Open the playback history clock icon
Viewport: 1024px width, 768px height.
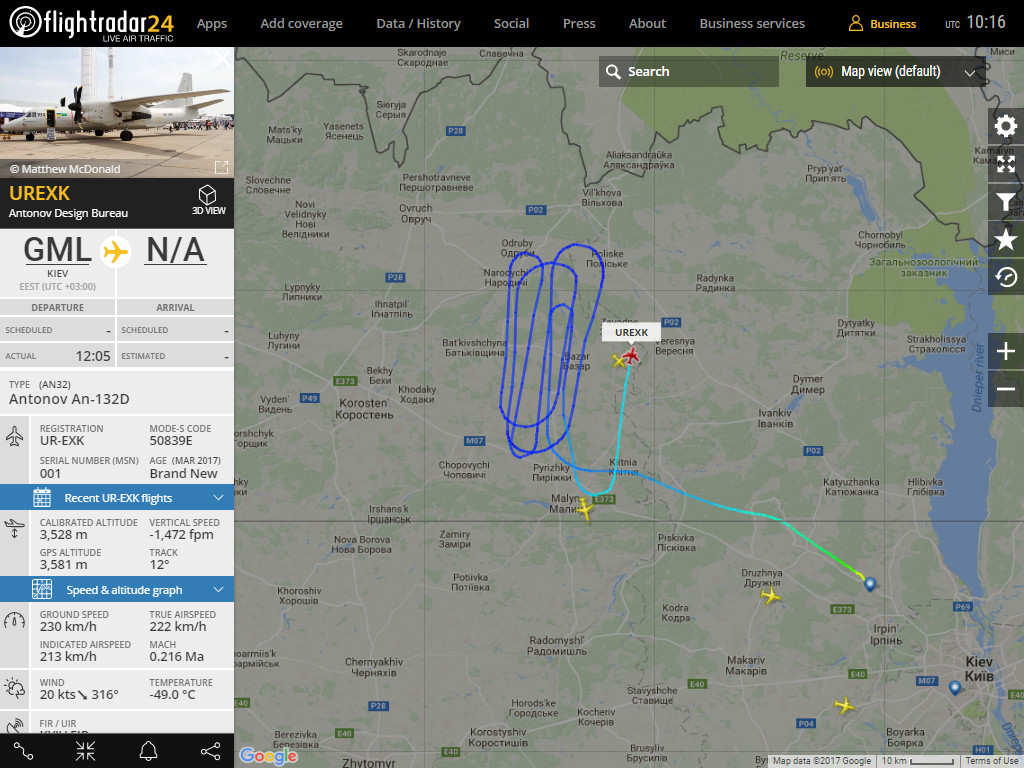click(1006, 278)
